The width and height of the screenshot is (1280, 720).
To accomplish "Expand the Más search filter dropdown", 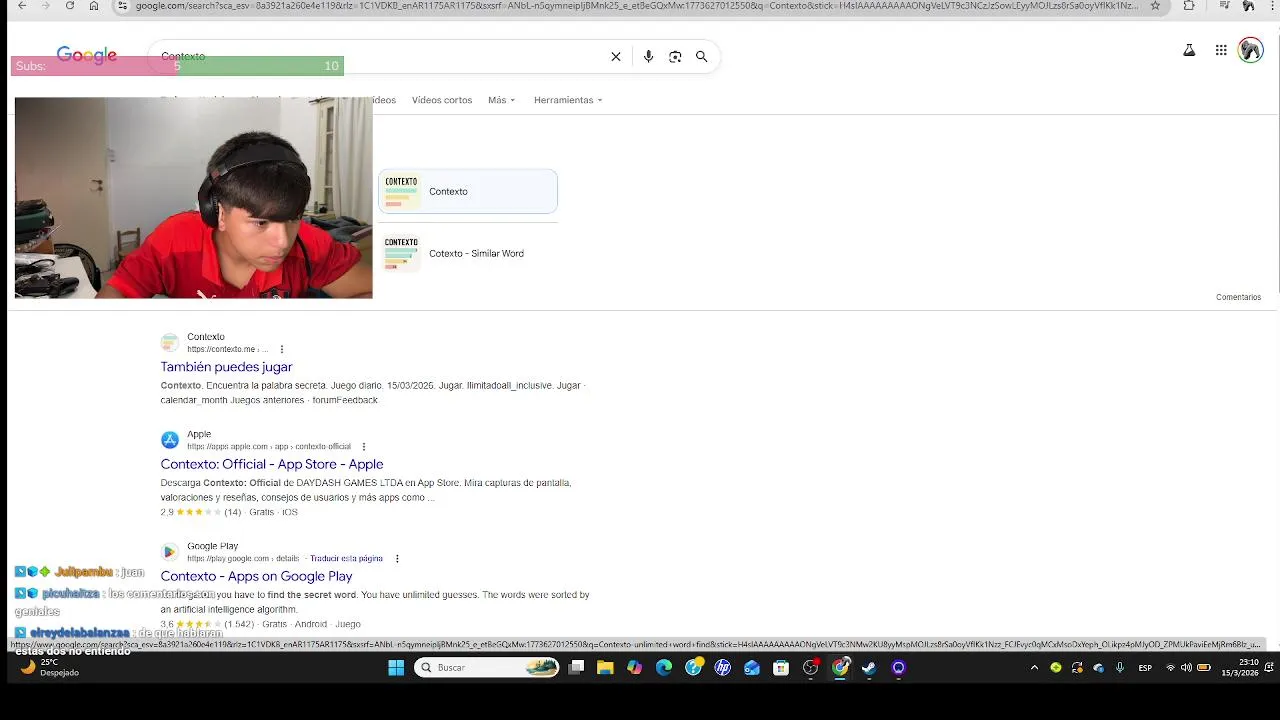I will [502, 100].
